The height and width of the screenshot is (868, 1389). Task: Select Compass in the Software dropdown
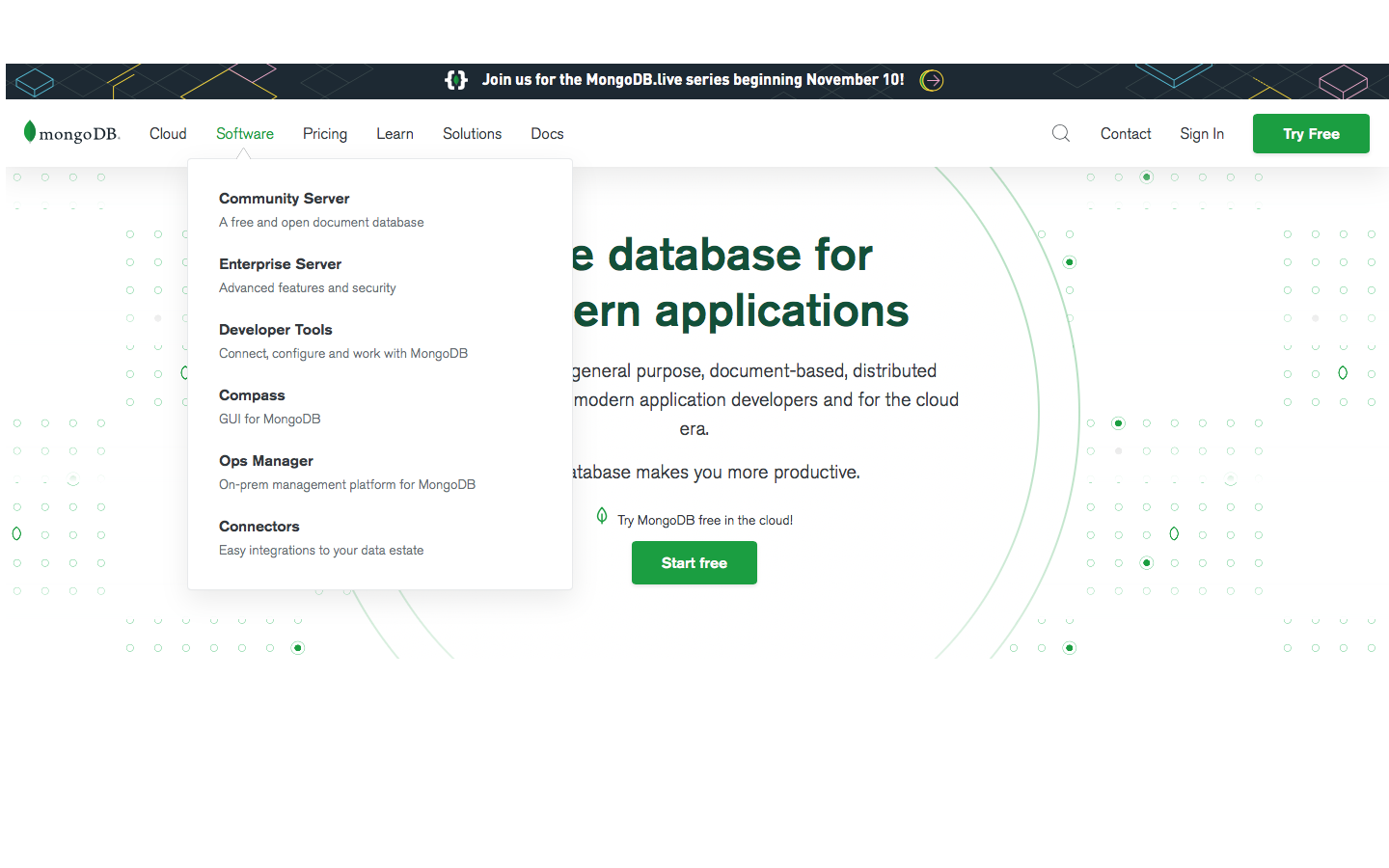pos(252,395)
